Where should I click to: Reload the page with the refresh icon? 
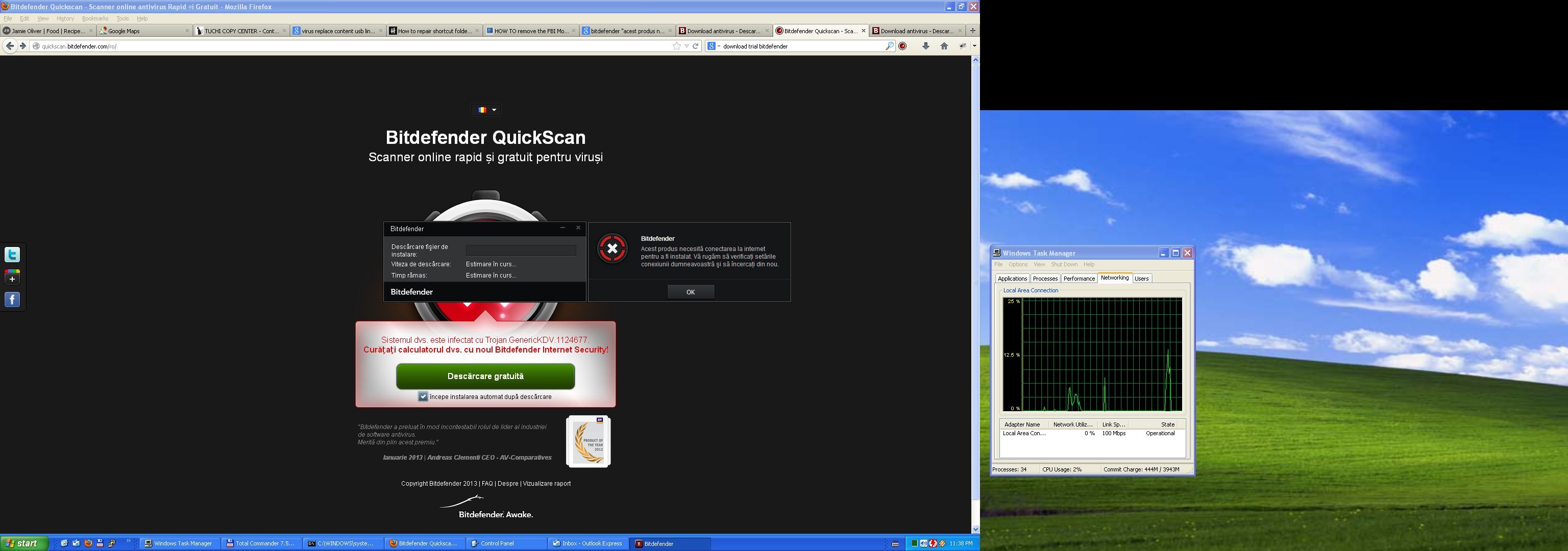point(696,46)
